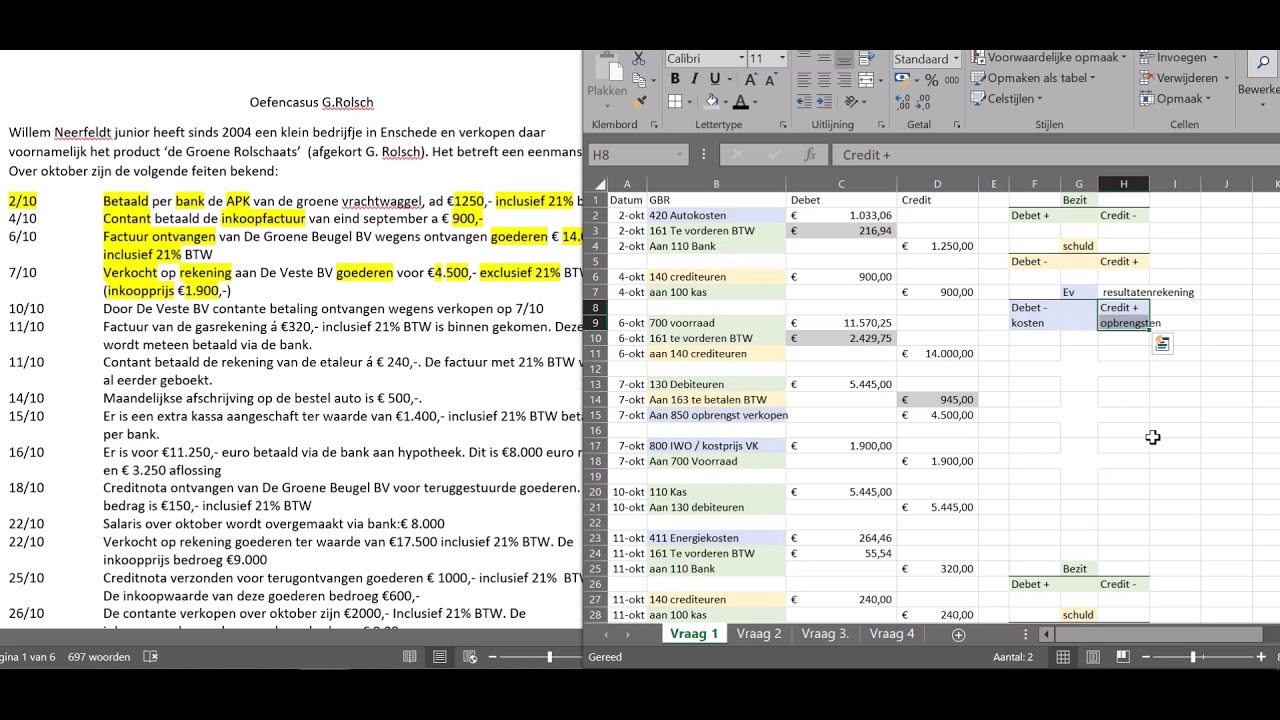This screenshot has width=1280, height=720.
Task: Open Opmaken als tabel menu
Action: [1033, 78]
